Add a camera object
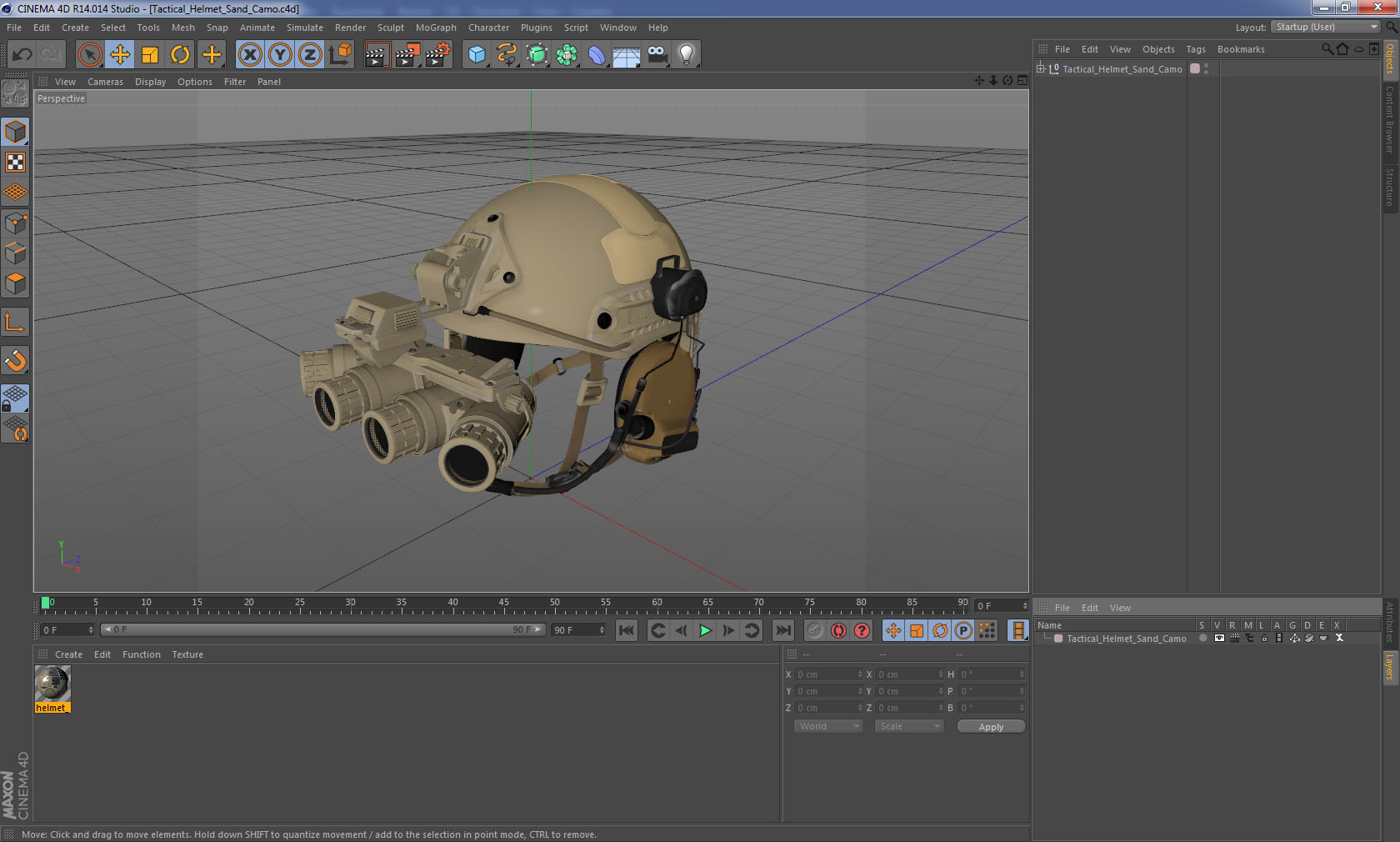 (x=657, y=55)
